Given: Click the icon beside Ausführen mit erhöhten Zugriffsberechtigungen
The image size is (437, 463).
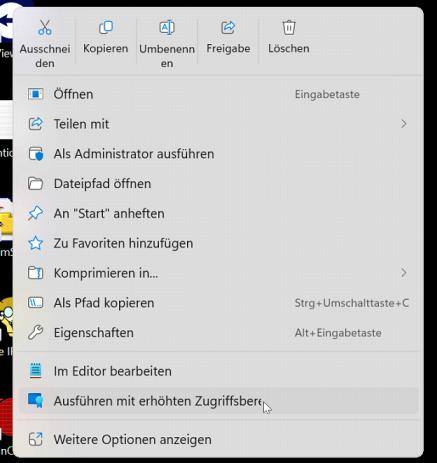Looking at the screenshot, I should 35,400.
